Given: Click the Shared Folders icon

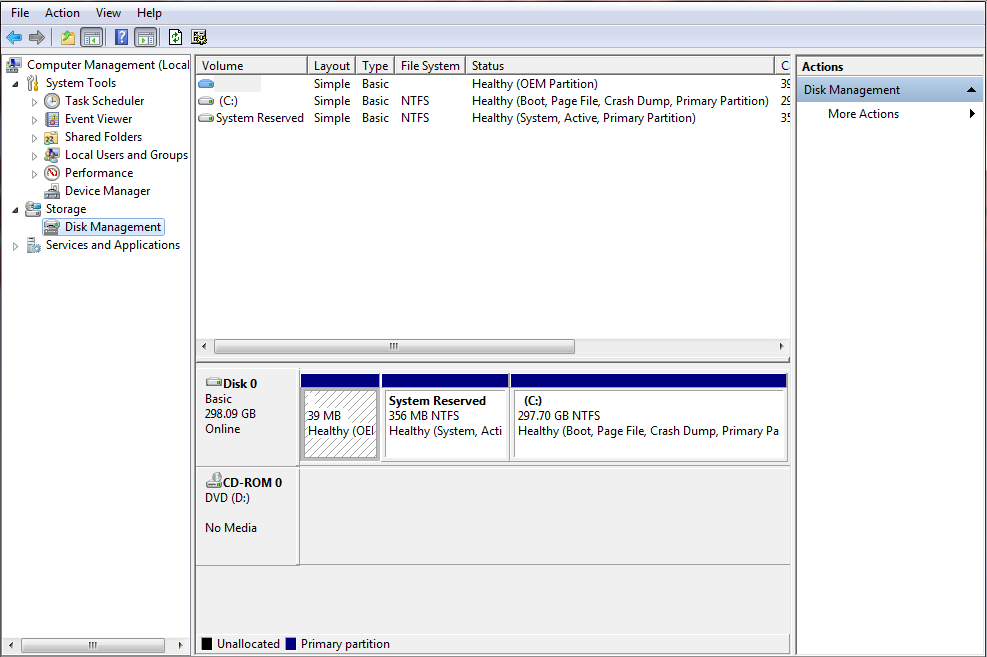Looking at the screenshot, I should (50, 136).
